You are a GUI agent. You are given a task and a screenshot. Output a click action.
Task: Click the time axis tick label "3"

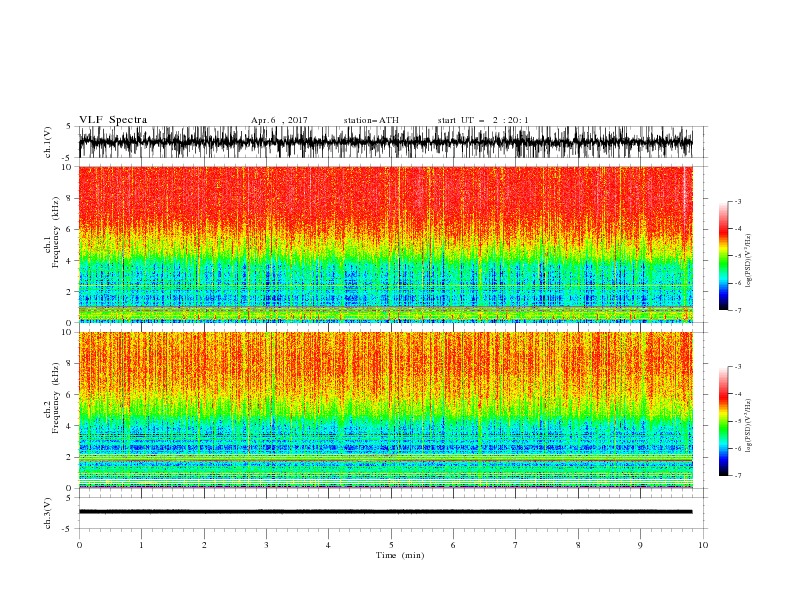pos(266,545)
